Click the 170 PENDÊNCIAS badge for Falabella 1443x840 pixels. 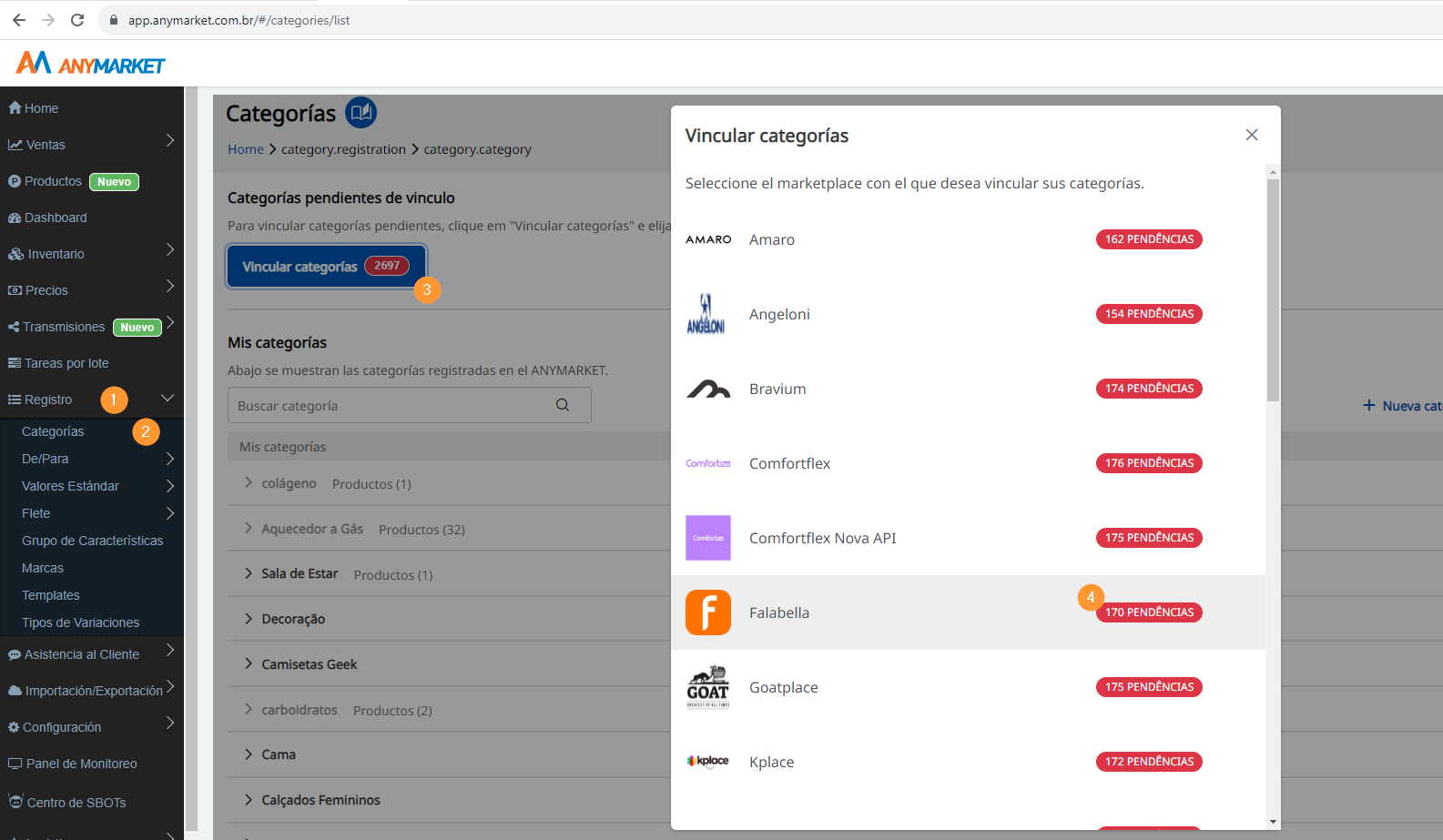1149,612
